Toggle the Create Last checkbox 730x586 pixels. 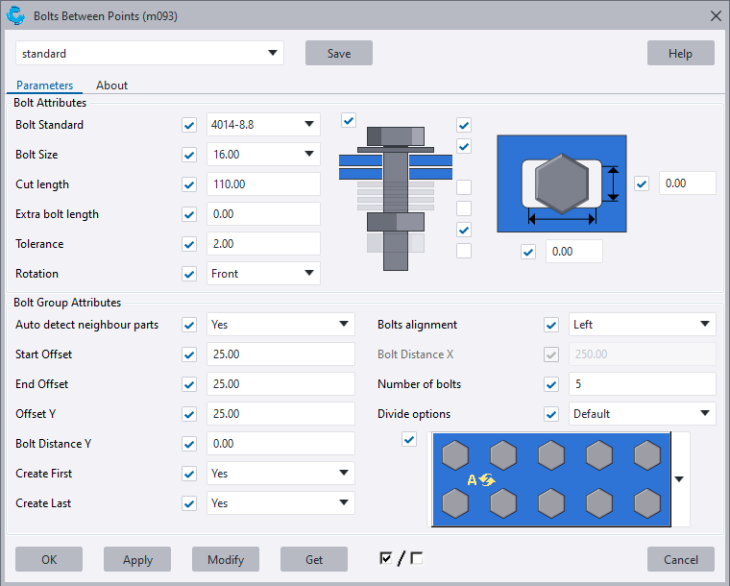coord(189,504)
